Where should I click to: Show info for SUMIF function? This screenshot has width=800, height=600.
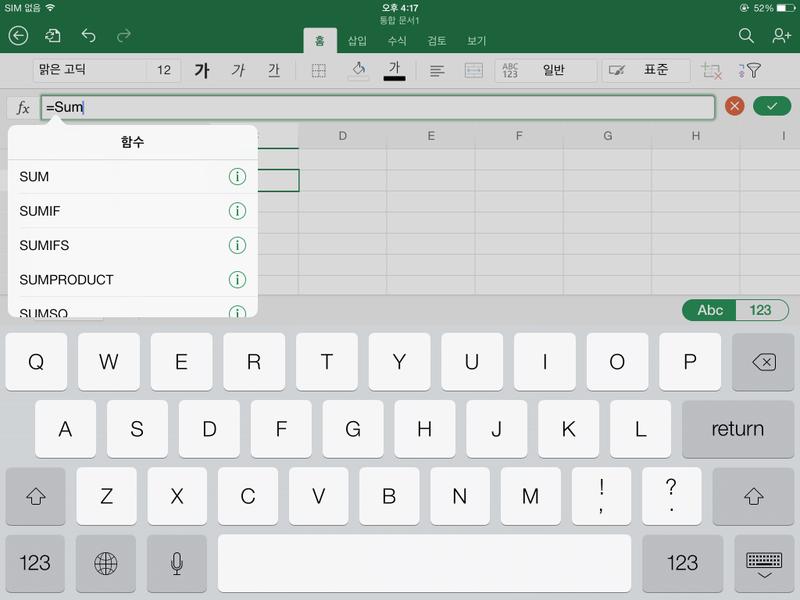click(x=237, y=211)
